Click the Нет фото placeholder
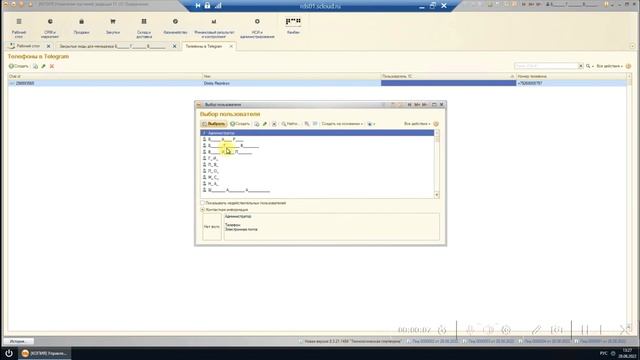This screenshot has width=640, height=360. 212,227
